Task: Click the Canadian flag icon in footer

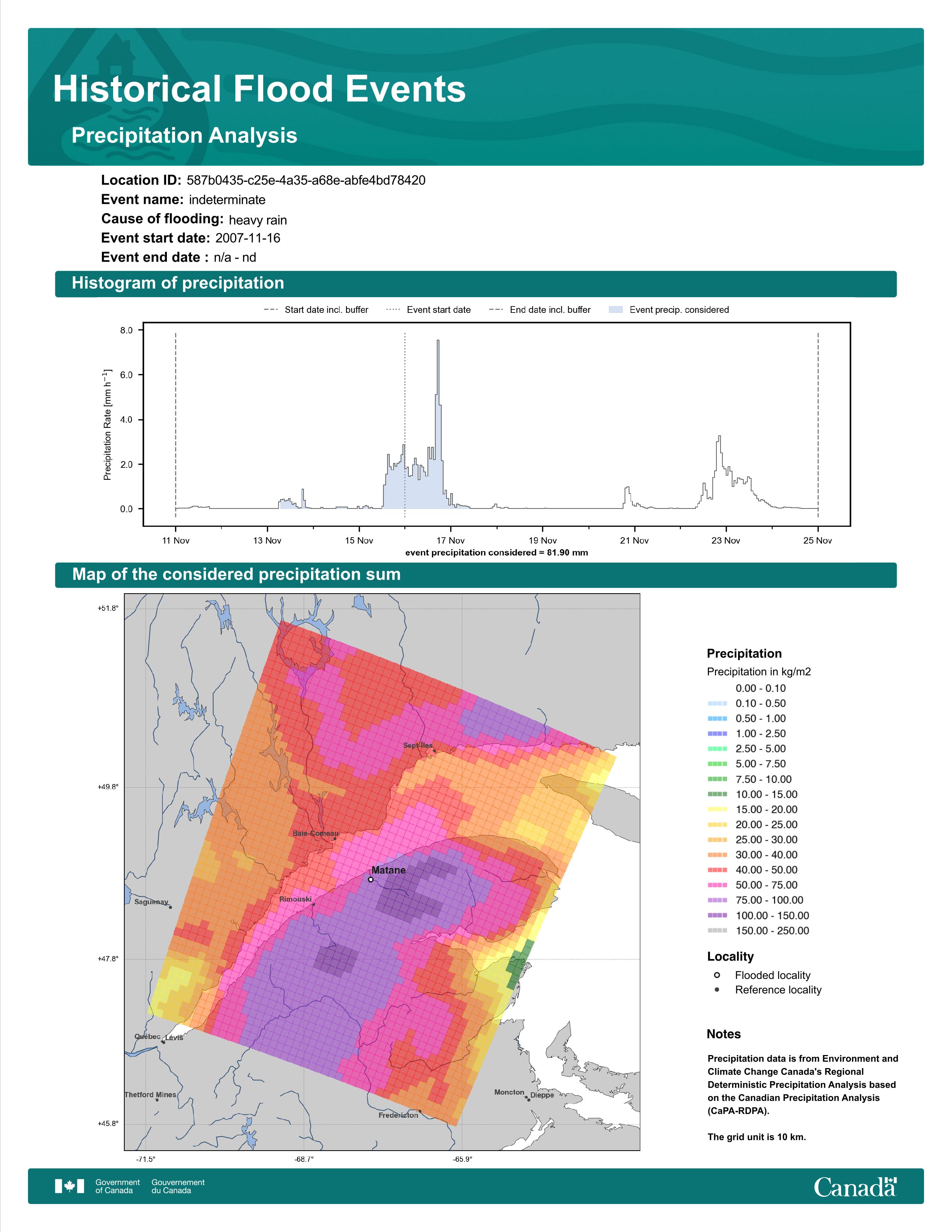Action: click(69, 1186)
